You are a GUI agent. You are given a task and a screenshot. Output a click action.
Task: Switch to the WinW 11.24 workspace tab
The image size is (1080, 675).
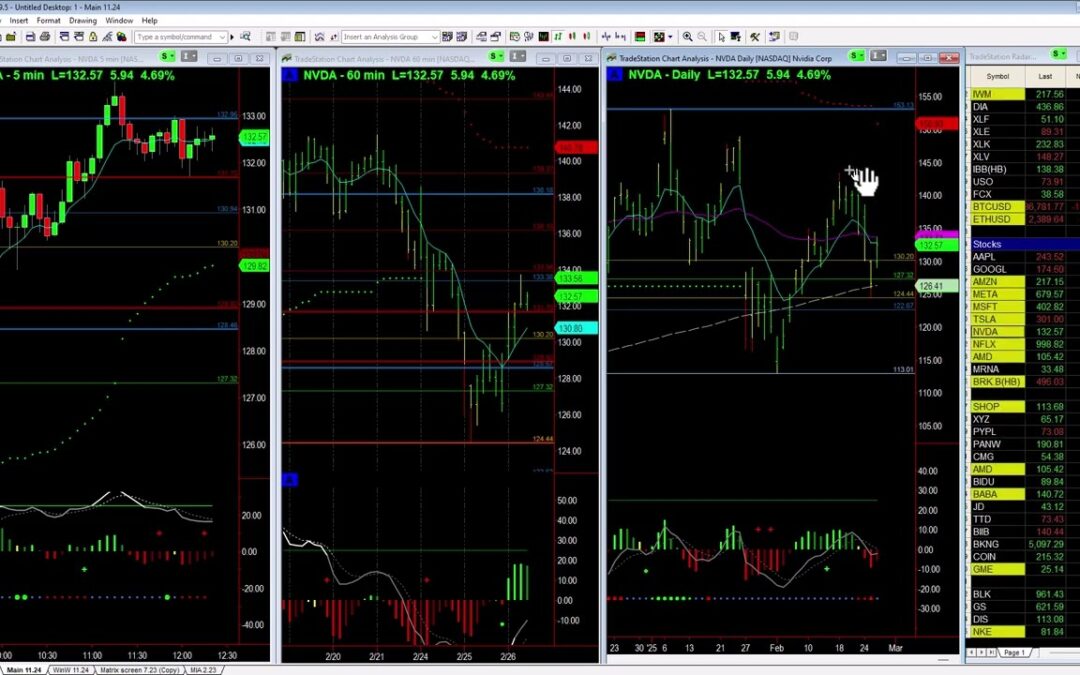[x=70, y=669]
